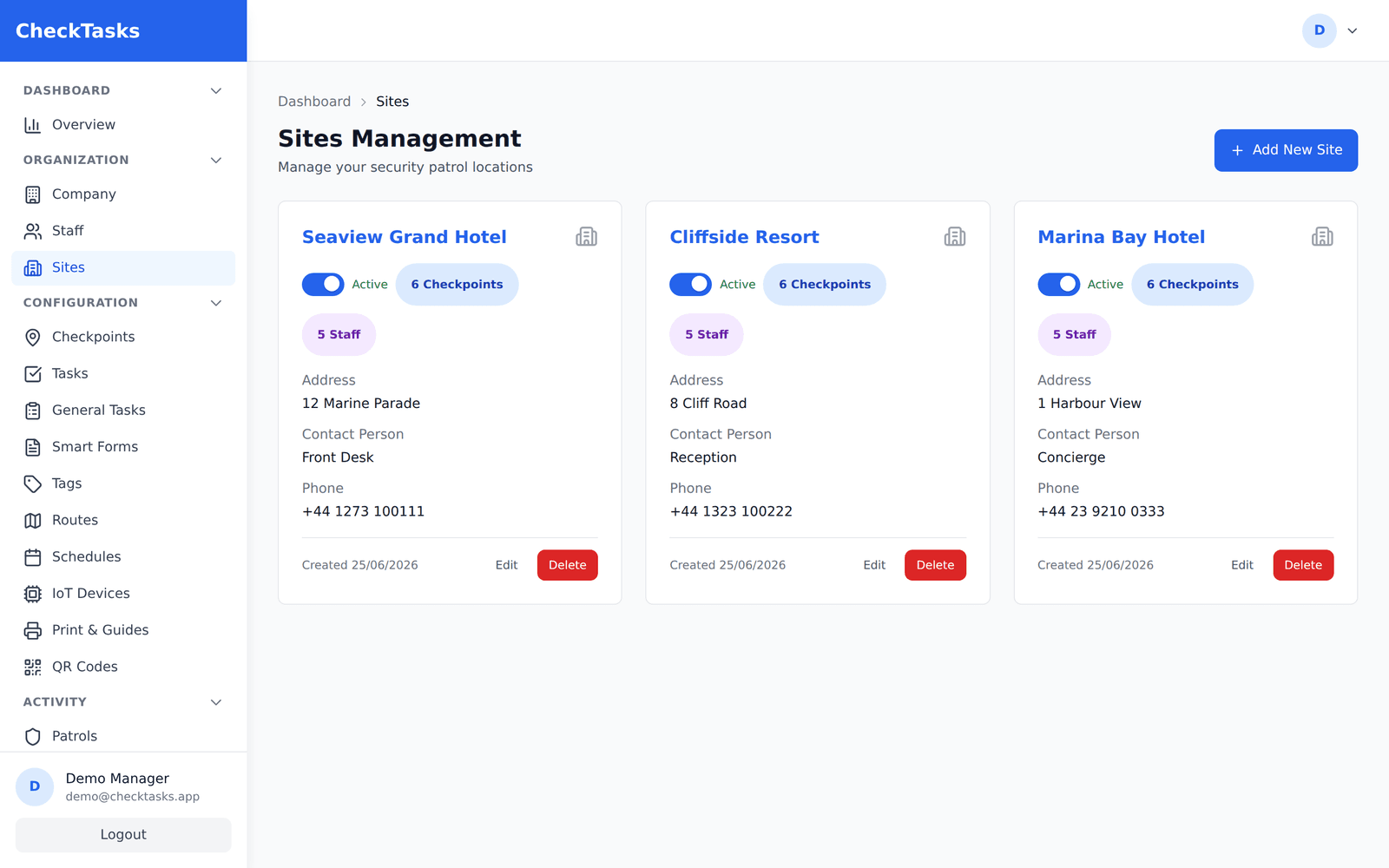Click the Tags label icon

(33, 483)
